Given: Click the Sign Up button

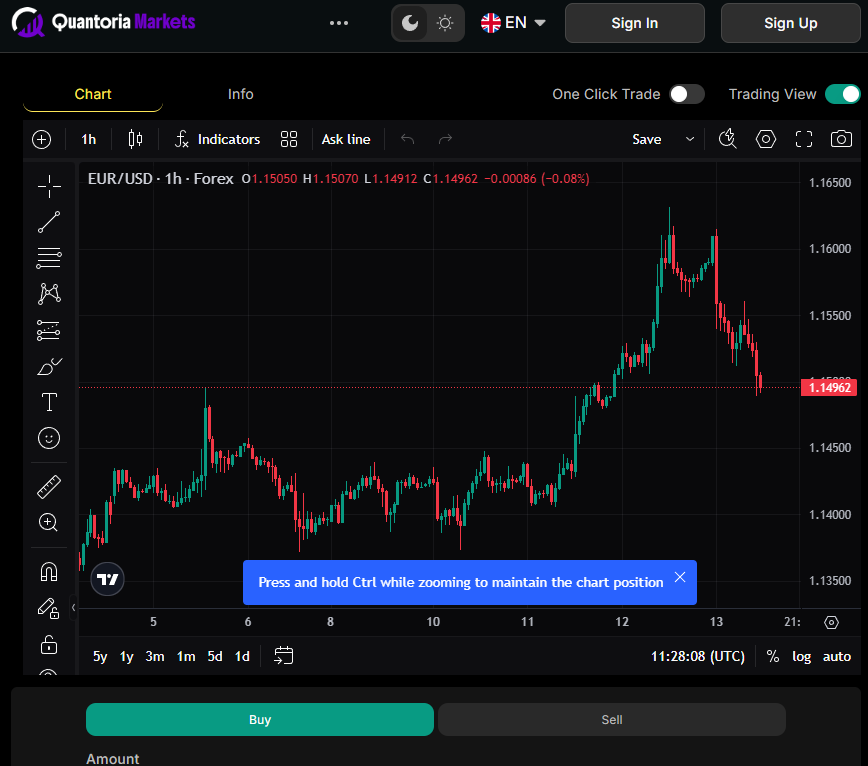Looking at the screenshot, I should 790,23.
